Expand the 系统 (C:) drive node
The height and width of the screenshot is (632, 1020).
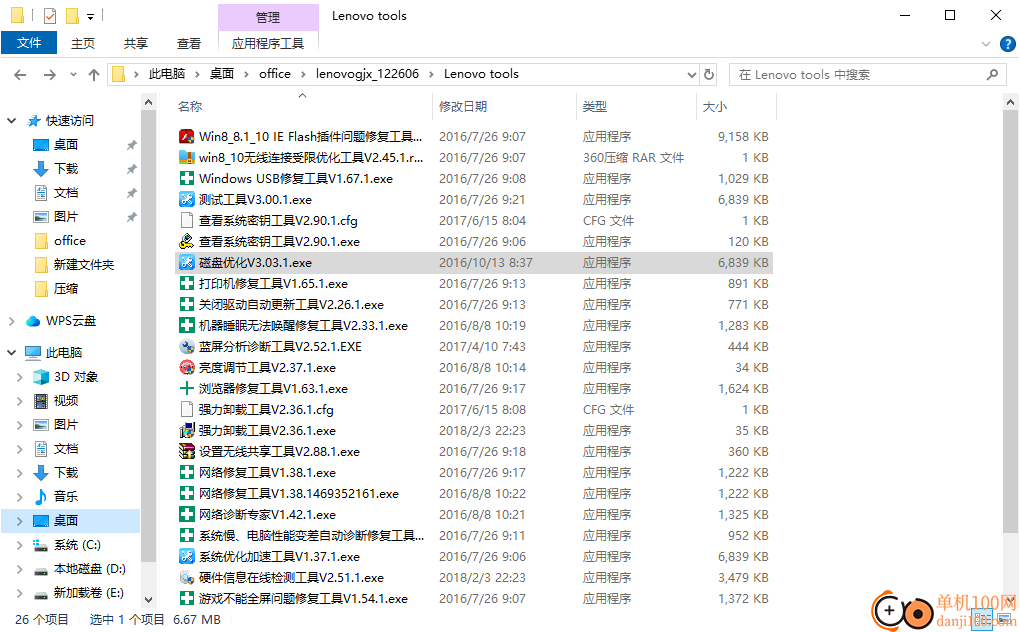20,545
